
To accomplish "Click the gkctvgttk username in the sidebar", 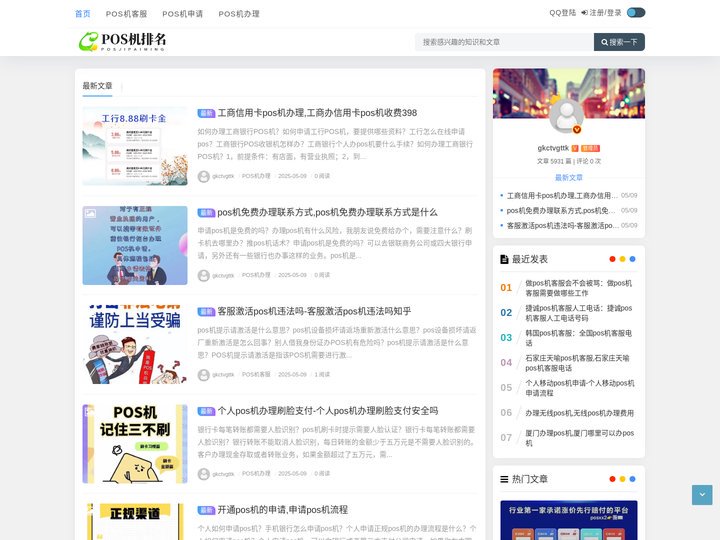I will (553, 148).
